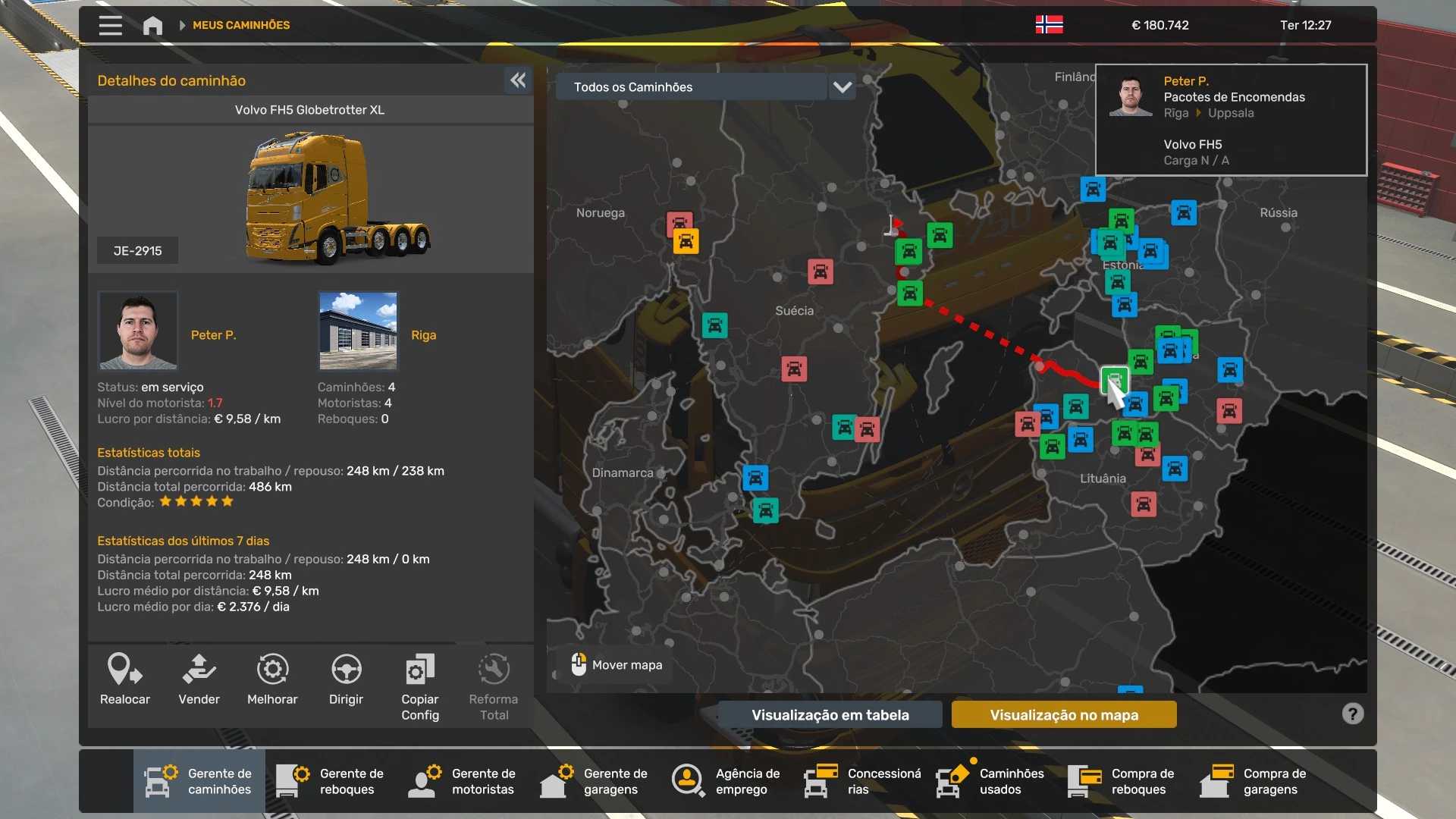Click the Riga garage link
Viewport: 1456px width, 819px height.
tap(423, 334)
